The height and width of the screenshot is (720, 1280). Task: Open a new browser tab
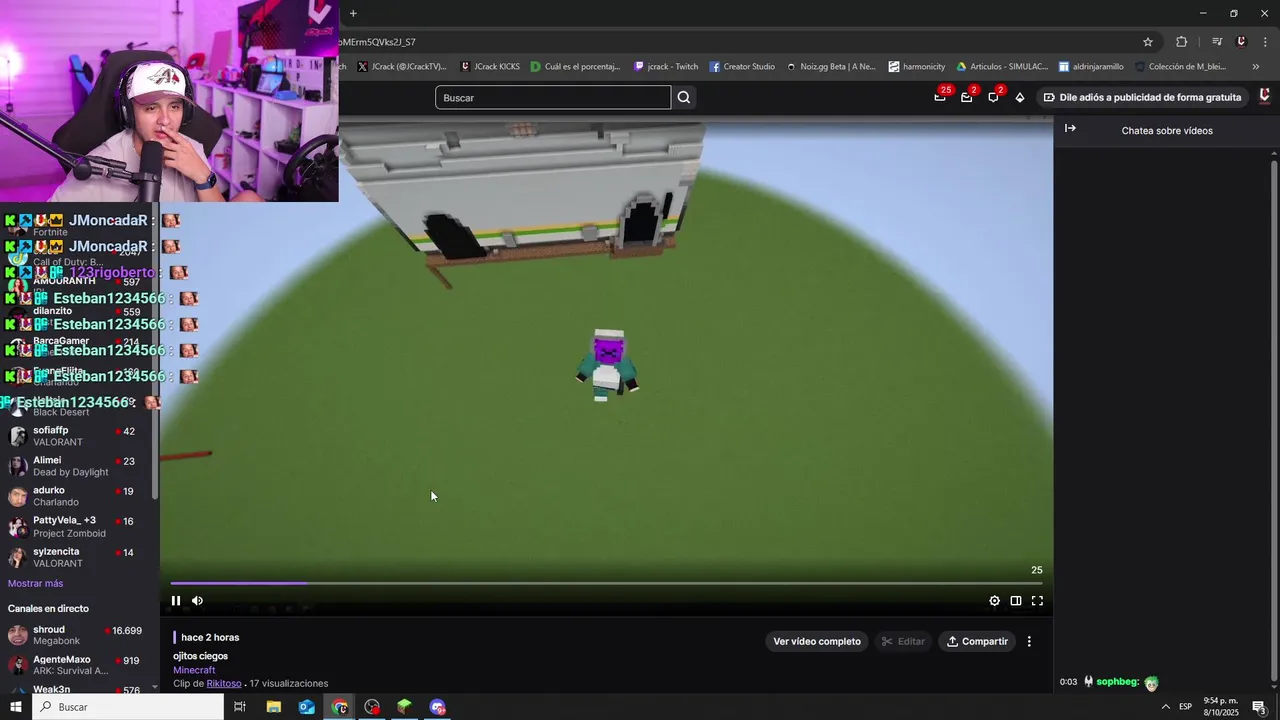click(x=353, y=13)
